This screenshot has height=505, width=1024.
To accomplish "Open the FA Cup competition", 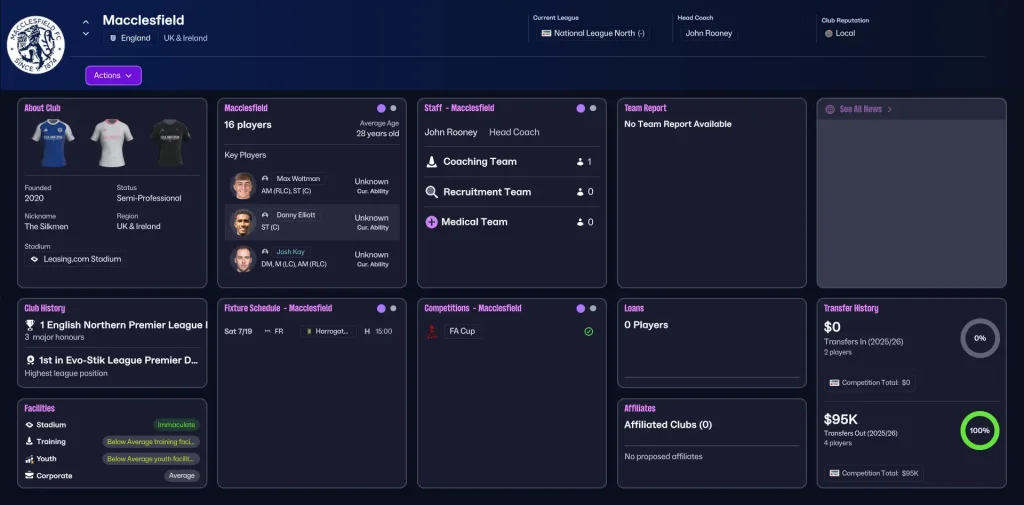I will (x=462, y=331).
